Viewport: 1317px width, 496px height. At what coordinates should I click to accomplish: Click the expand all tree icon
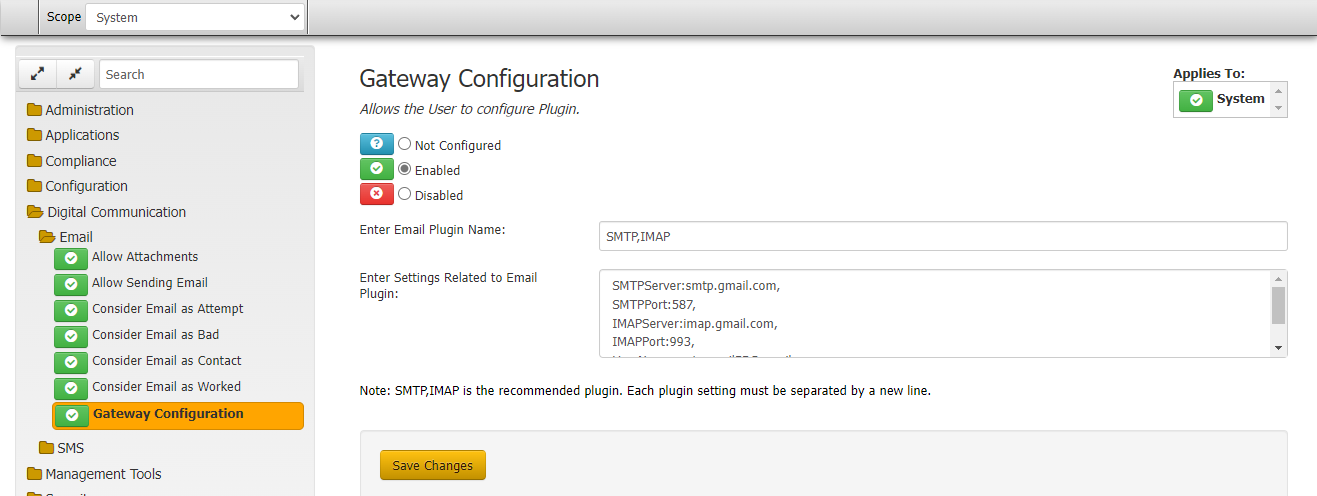point(37,74)
